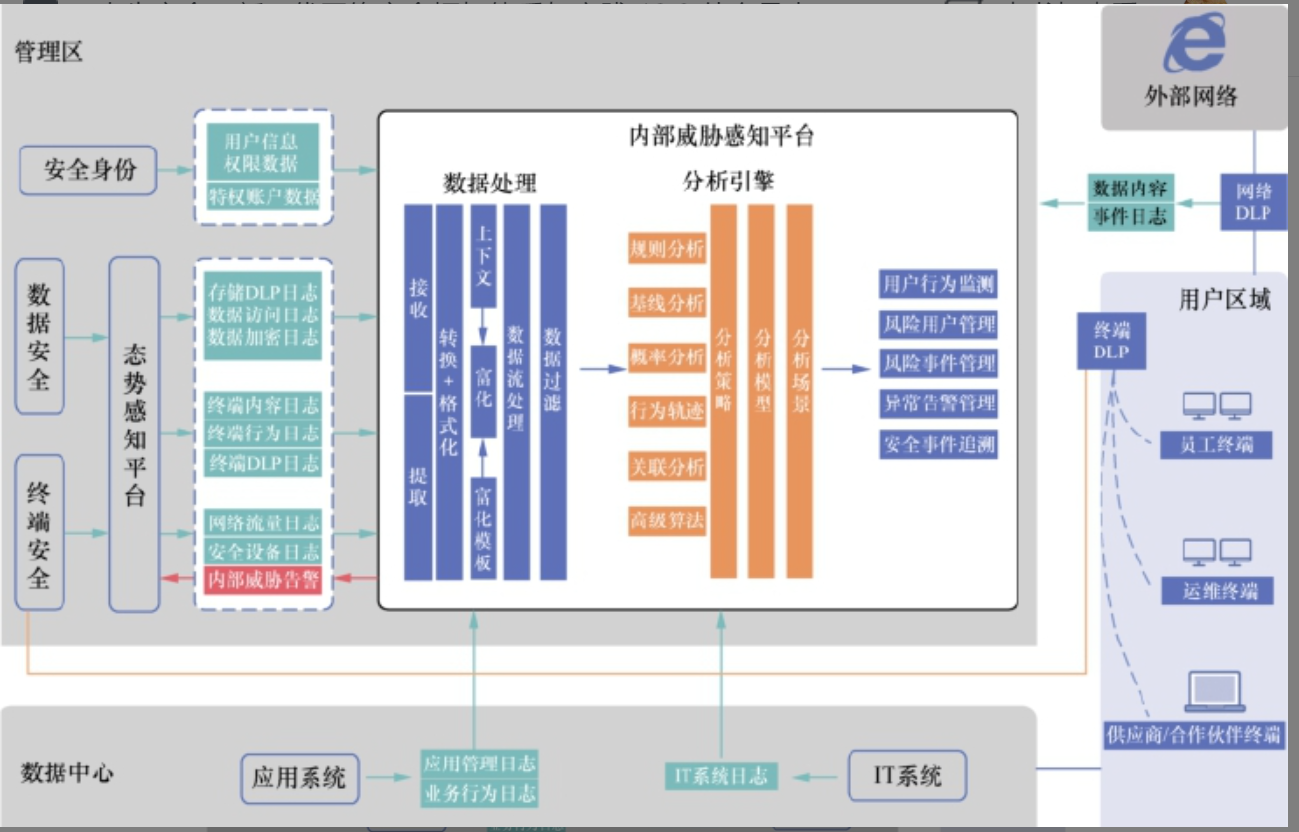Click the 安全设备日志 label

pos(263,551)
